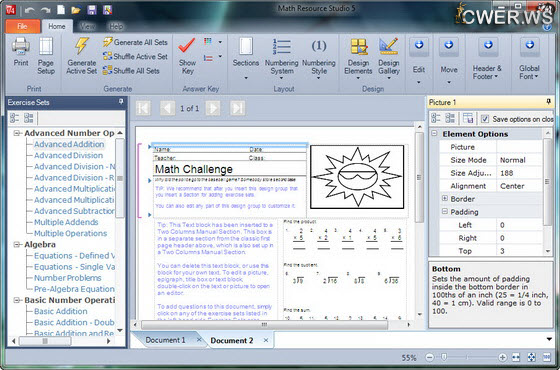This screenshot has width=560, height=370.
Task: Click the Print printer icon
Action: pyautogui.click(x=21, y=53)
